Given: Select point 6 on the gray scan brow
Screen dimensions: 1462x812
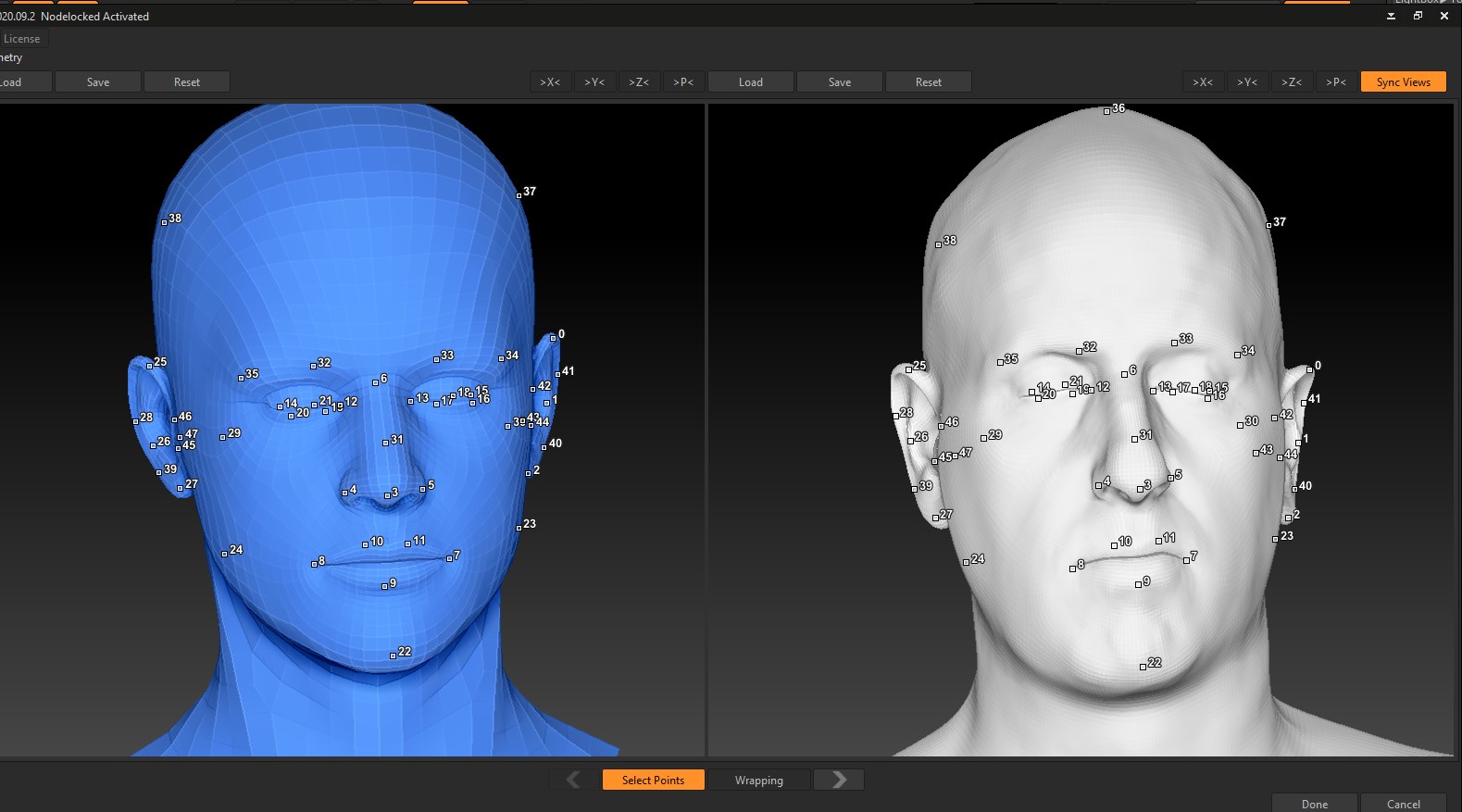Looking at the screenshot, I should (1125, 374).
